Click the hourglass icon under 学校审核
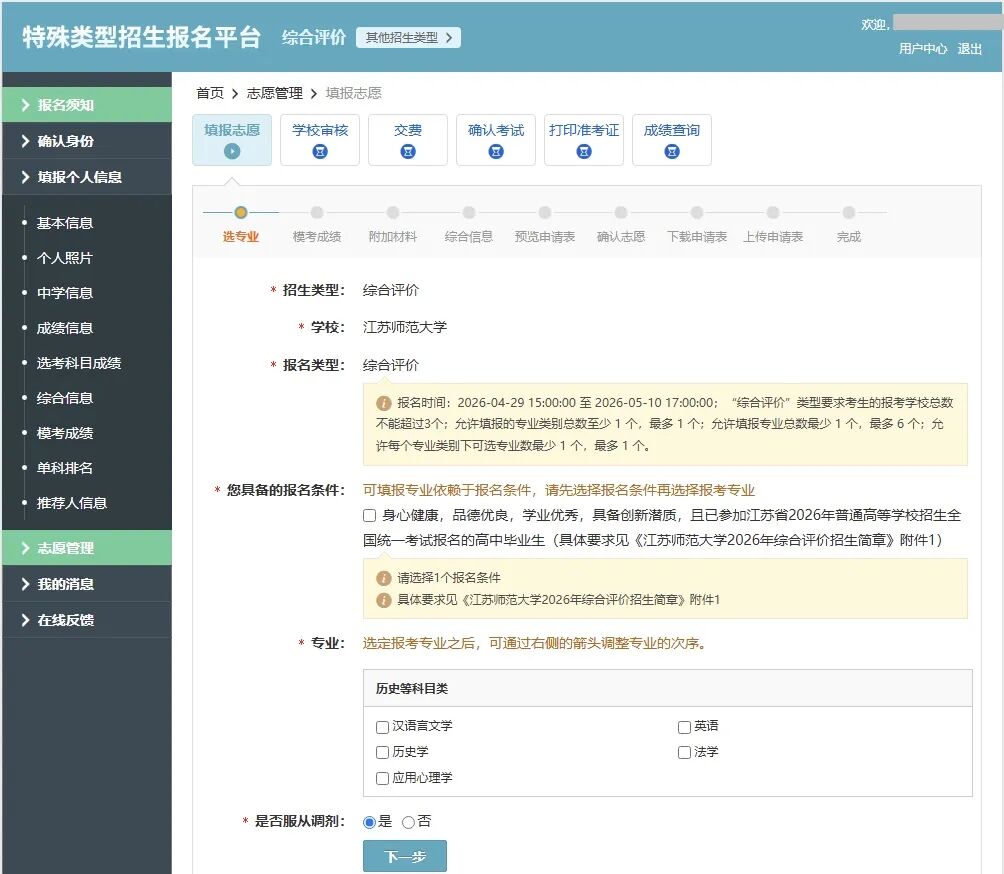The height and width of the screenshot is (874, 1004). tap(320, 152)
